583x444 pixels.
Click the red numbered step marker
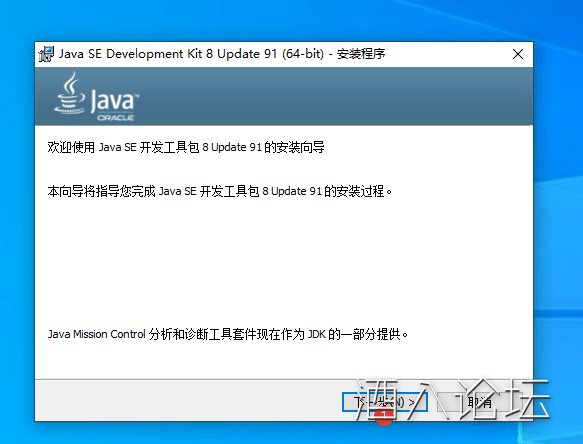click(x=384, y=417)
